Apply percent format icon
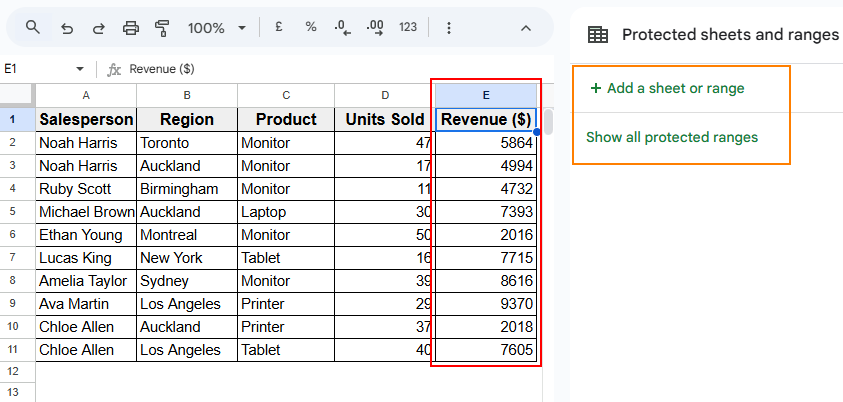The height and width of the screenshot is (402, 843). [311, 28]
